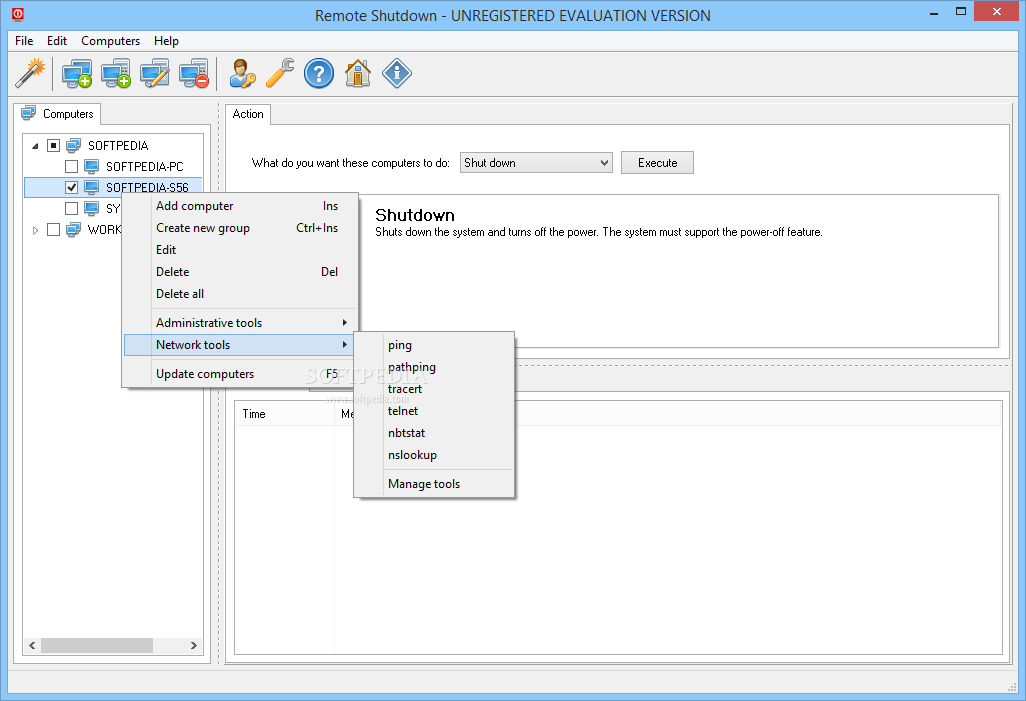Select the SOFTPEDIA-S56 tree item
This screenshot has width=1026, height=701.
[147, 187]
